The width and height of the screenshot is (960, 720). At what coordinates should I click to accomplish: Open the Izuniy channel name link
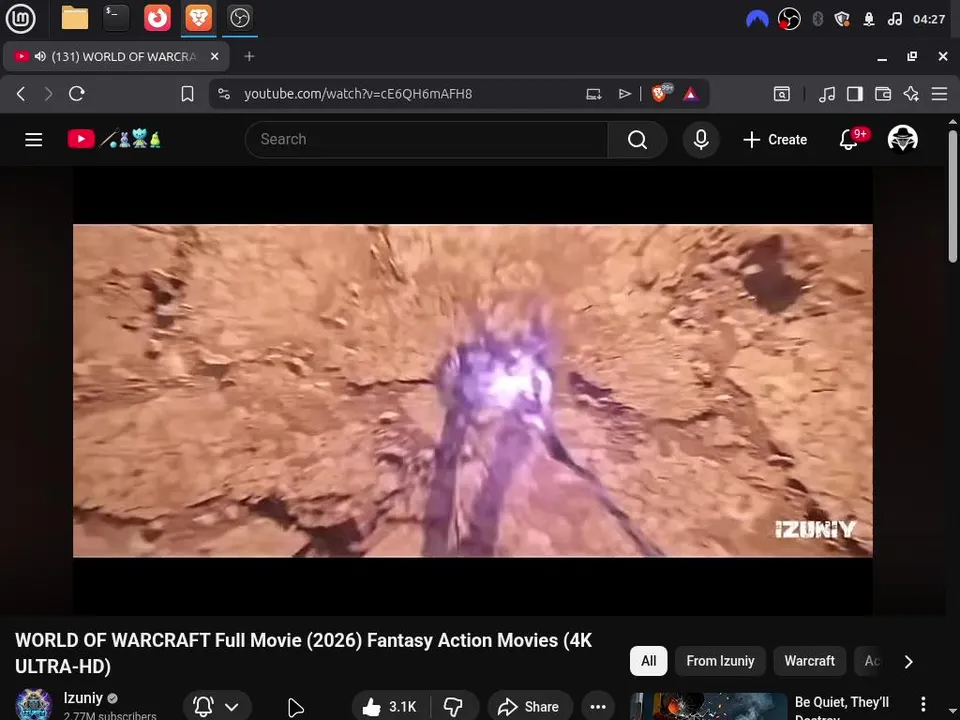[x=83, y=698]
